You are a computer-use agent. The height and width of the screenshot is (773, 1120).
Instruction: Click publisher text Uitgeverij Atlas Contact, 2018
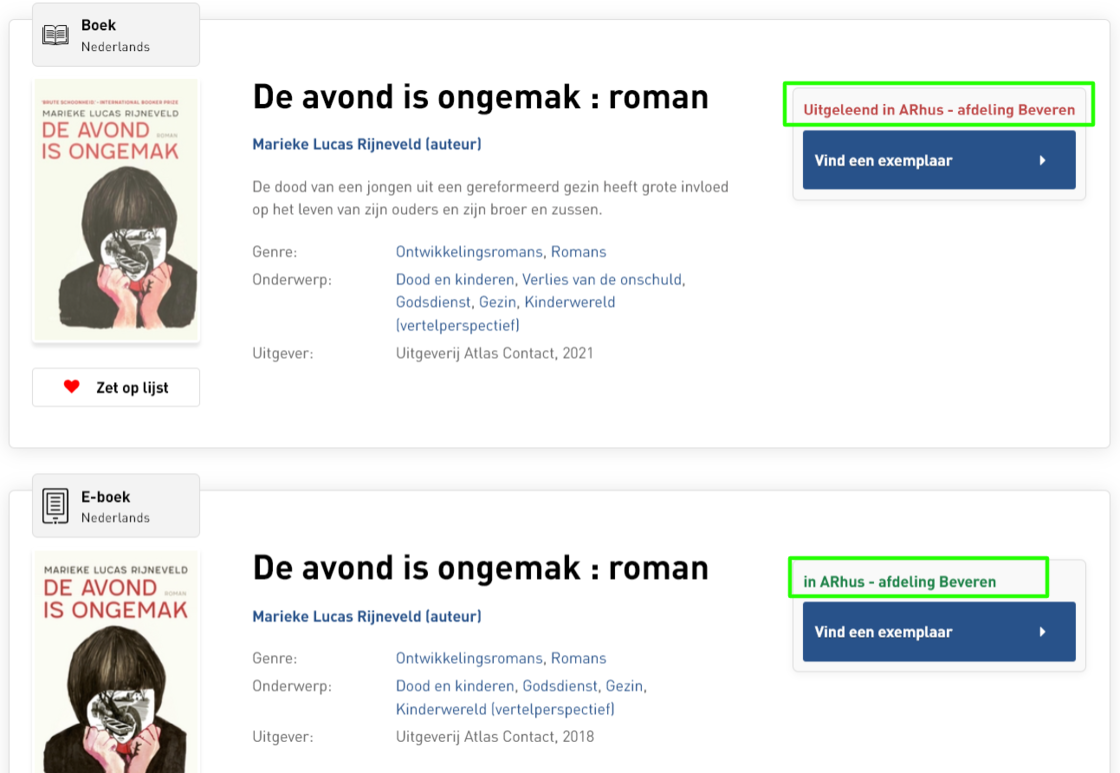click(494, 737)
